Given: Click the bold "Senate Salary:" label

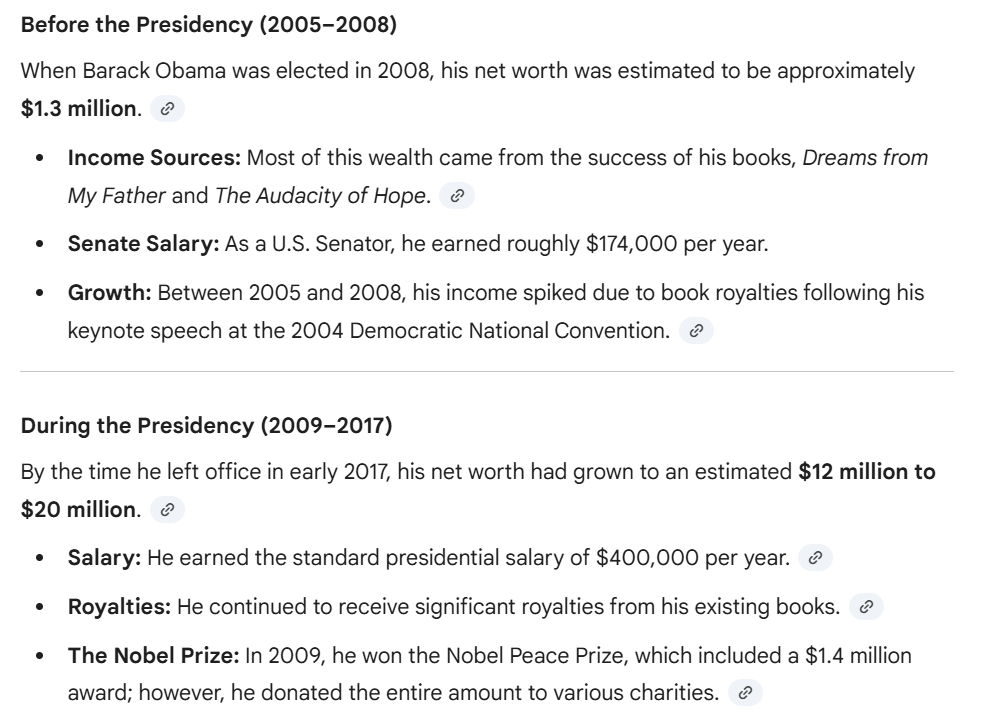Looking at the screenshot, I should pos(143,244).
